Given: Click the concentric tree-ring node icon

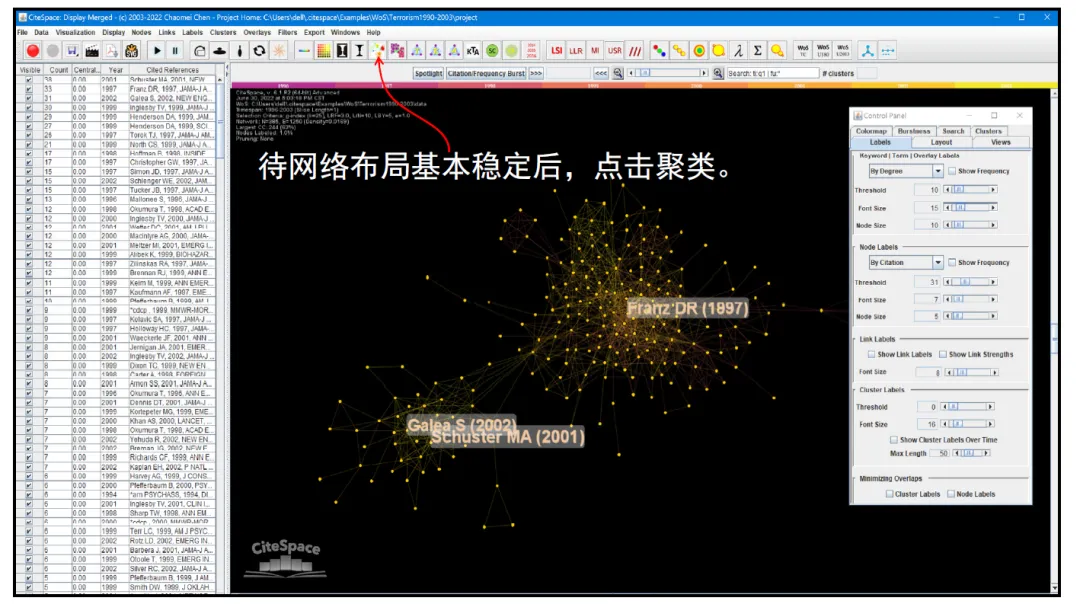Looking at the screenshot, I should 699,50.
